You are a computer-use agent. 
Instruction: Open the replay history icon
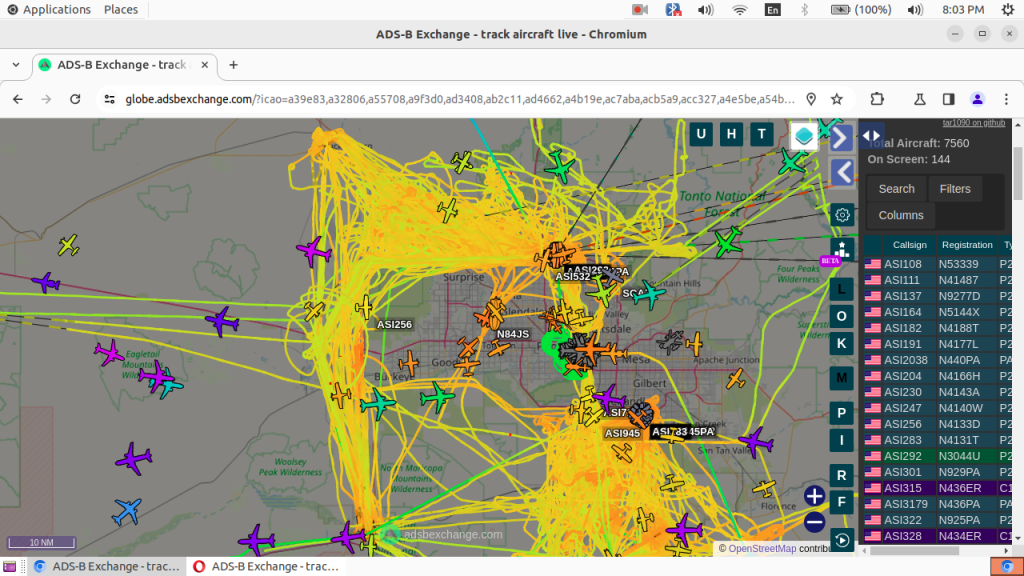click(x=842, y=540)
